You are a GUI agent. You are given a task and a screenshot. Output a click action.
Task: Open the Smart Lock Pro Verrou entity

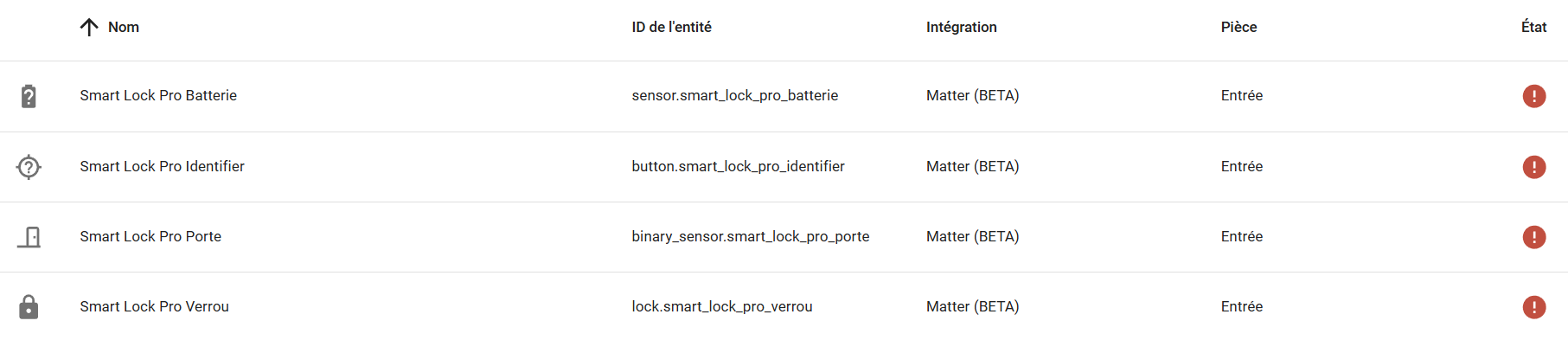(x=154, y=307)
